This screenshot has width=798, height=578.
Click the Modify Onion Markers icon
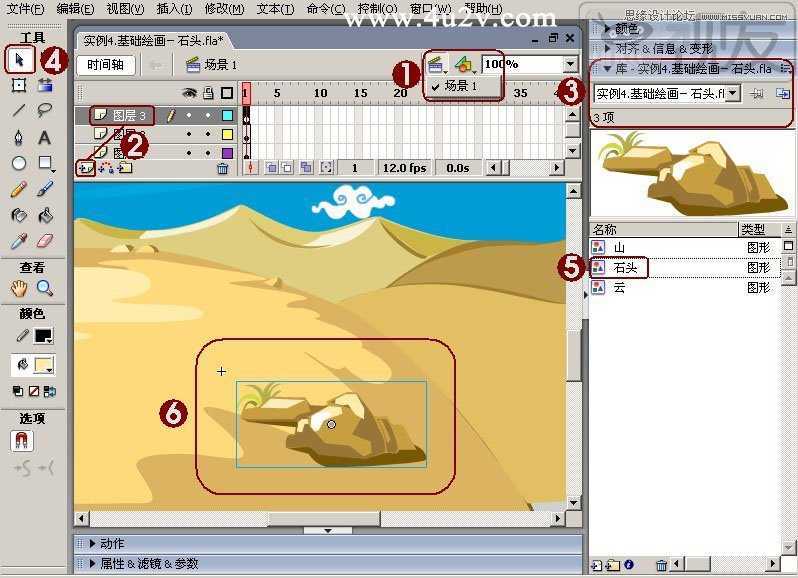(x=326, y=168)
